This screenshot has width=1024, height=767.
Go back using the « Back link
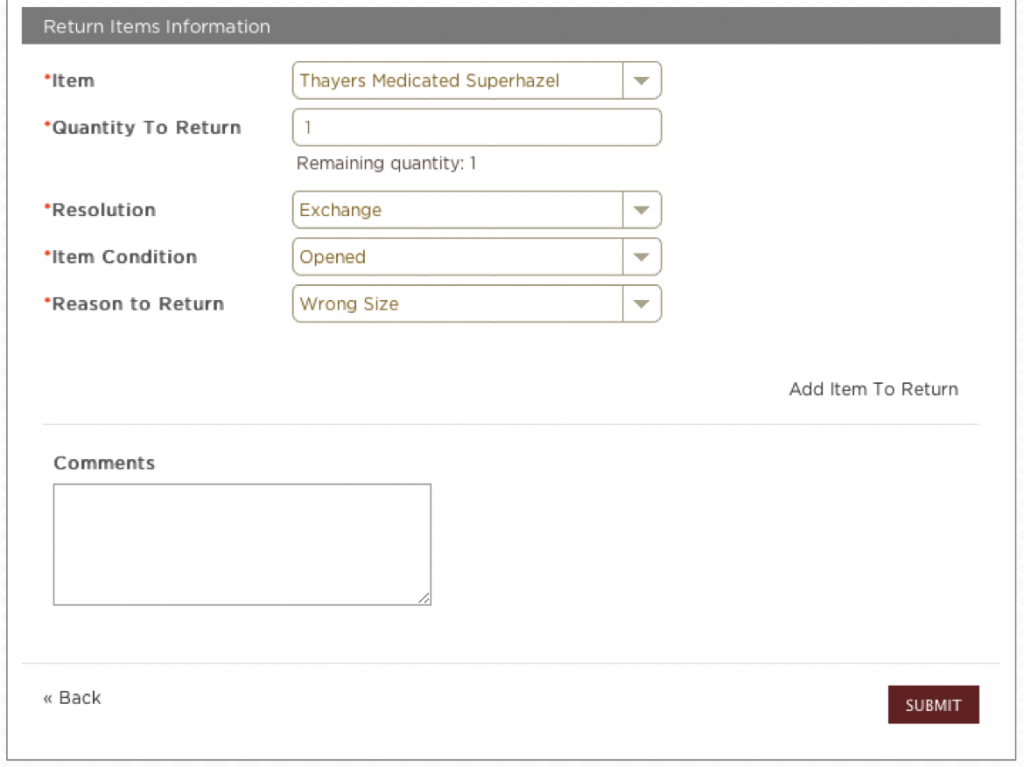(72, 698)
